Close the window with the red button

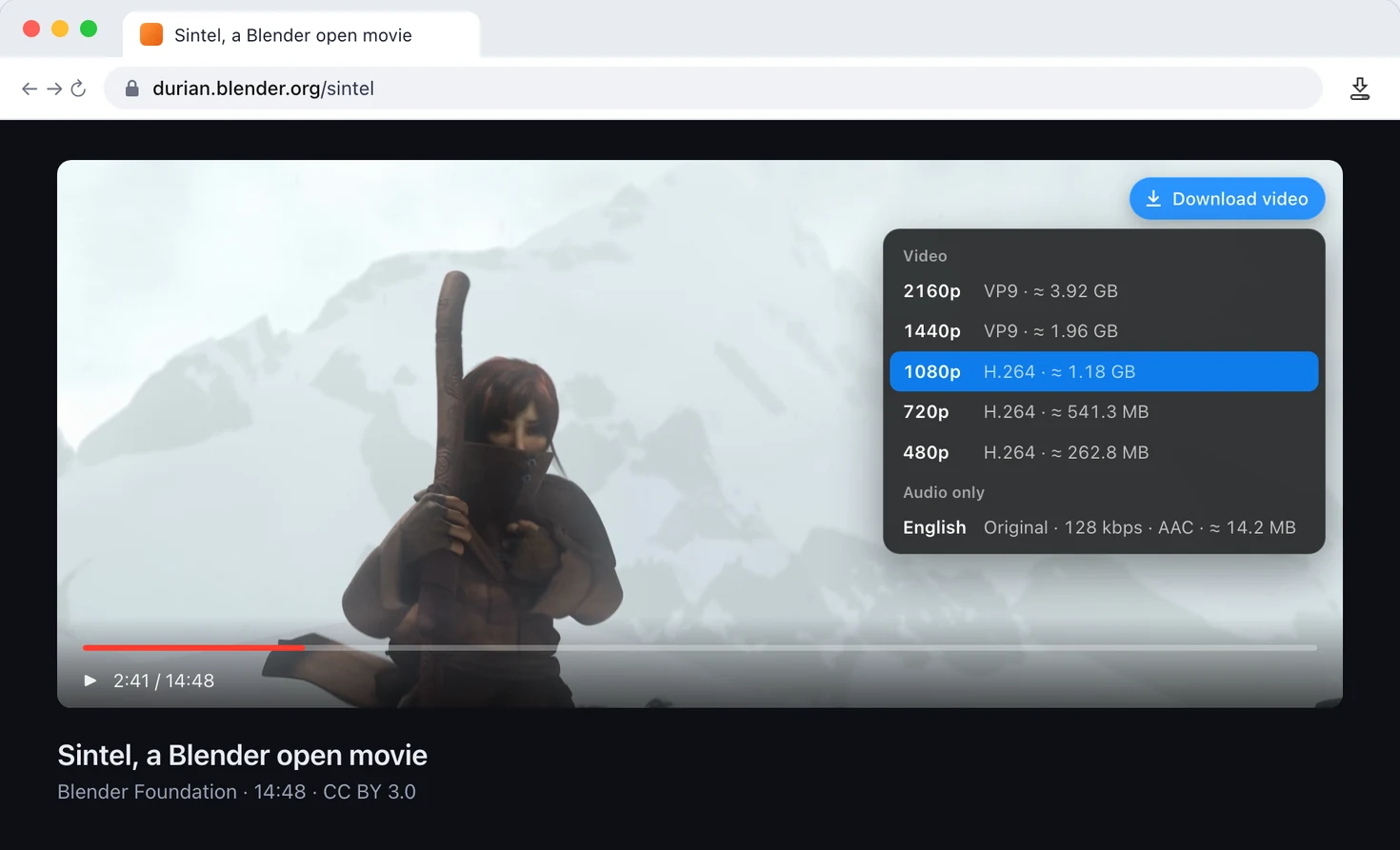tap(31, 29)
